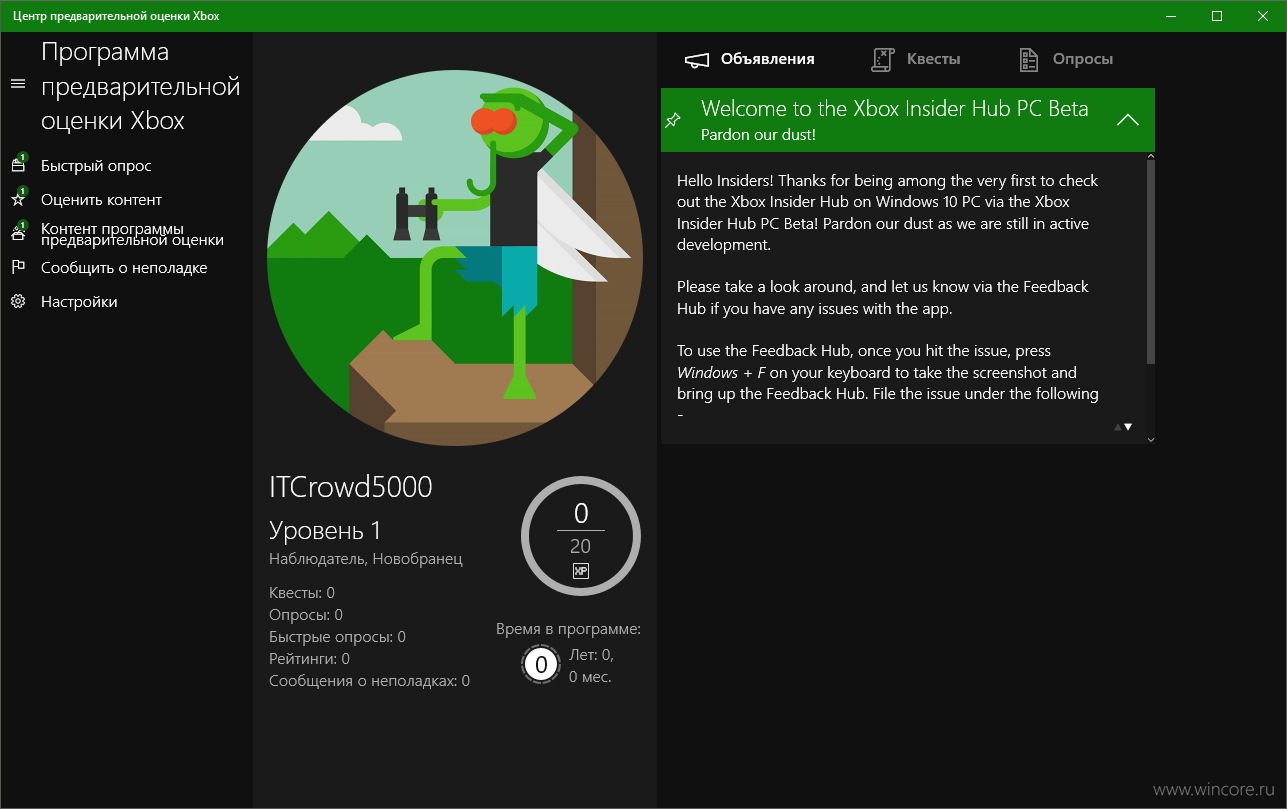Screen dimensions: 1287x809
Task: Click the tenure badge circle with 0
Action: click(x=541, y=664)
